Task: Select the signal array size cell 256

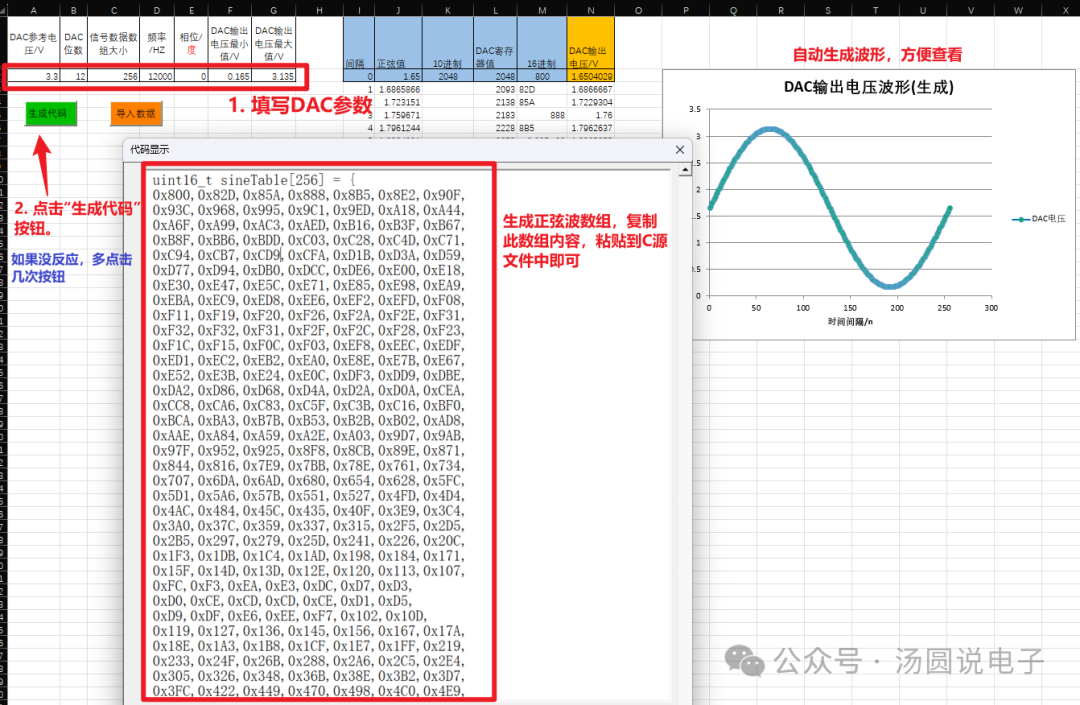Action: click(x=113, y=76)
